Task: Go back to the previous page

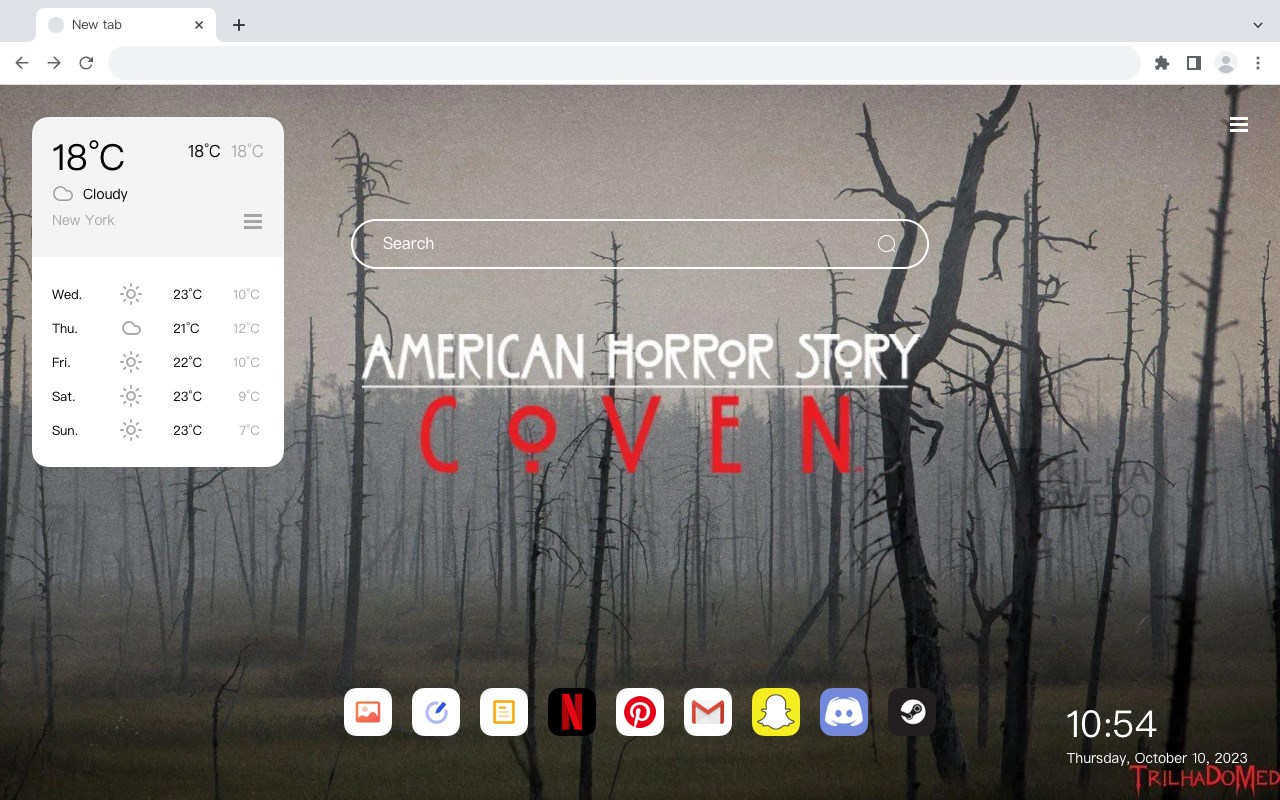Action: point(22,63)
